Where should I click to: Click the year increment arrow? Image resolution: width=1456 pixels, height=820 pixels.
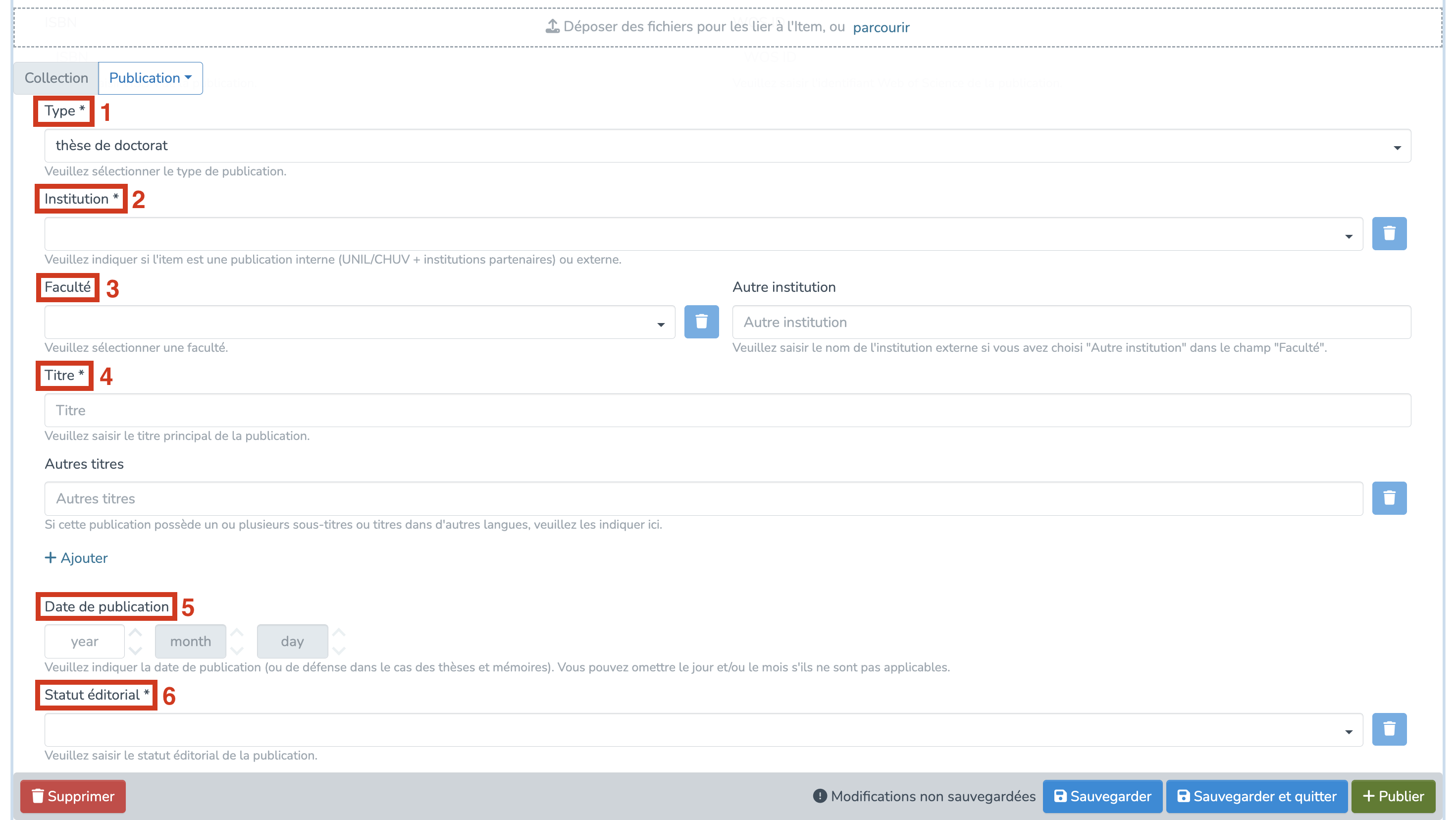pyautogui.click(x=135, y=632)
